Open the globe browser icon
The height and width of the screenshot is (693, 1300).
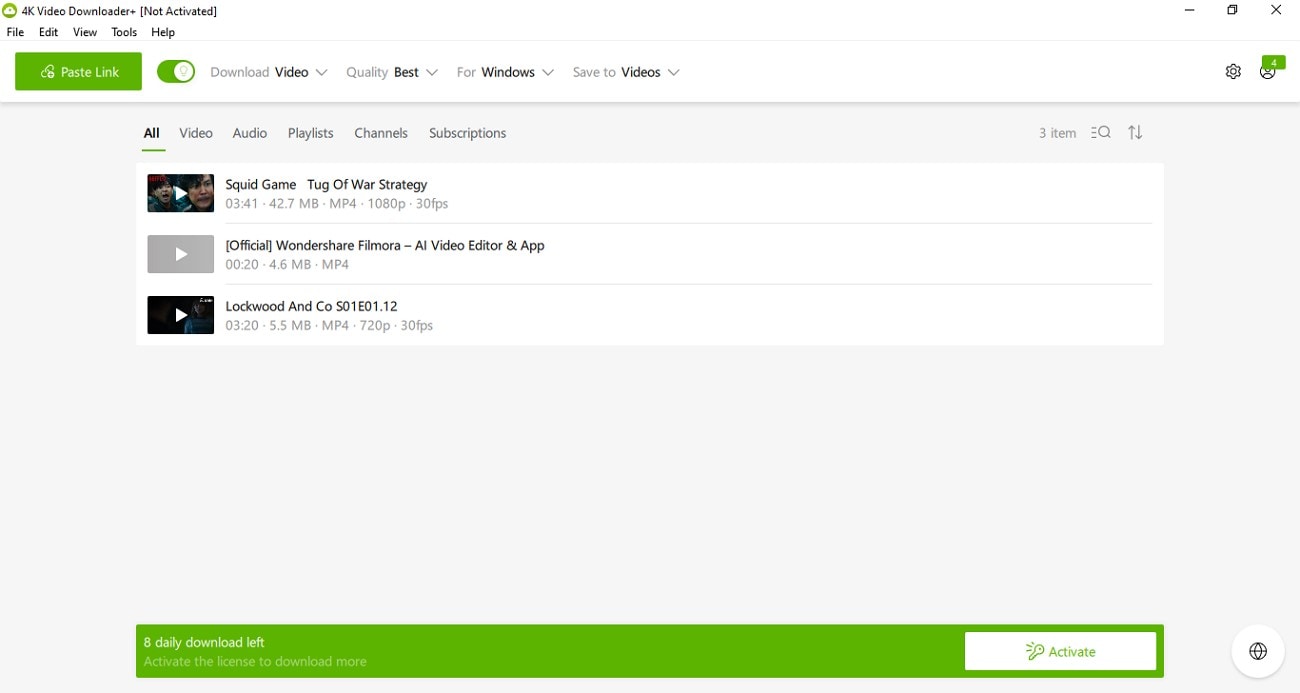[x=1258, y=651]
